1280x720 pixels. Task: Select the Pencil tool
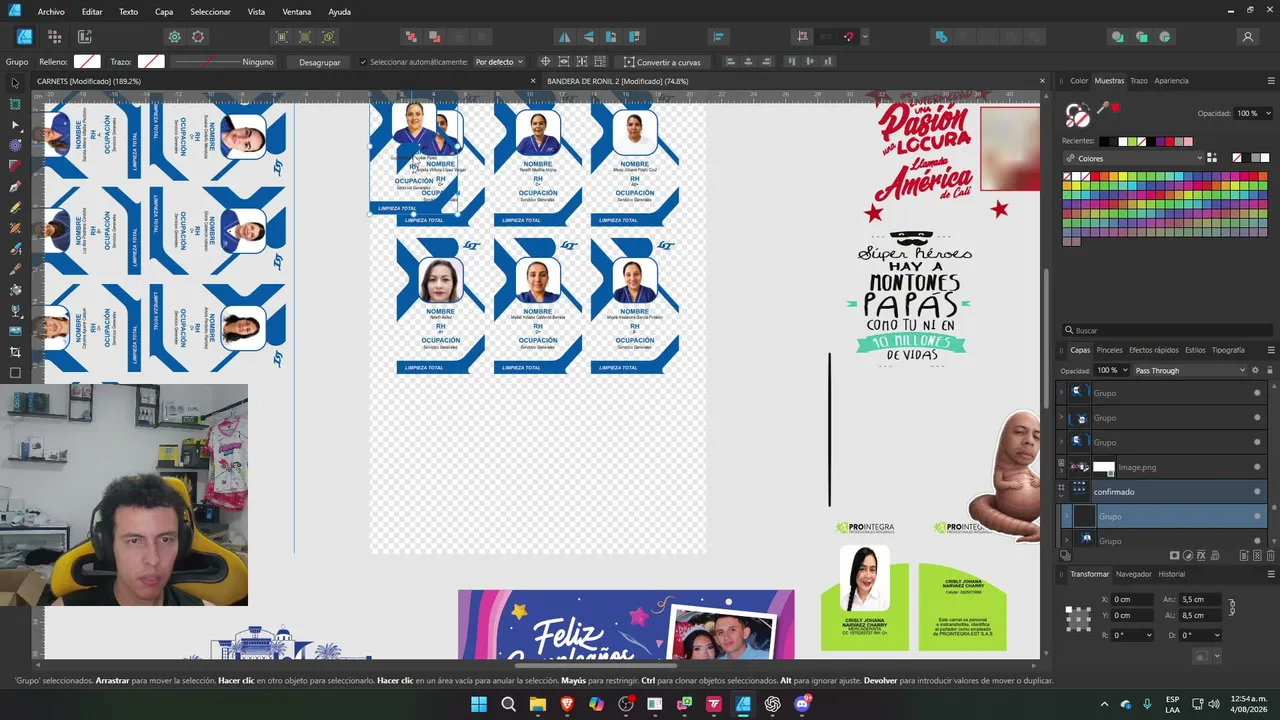point(15,208)
